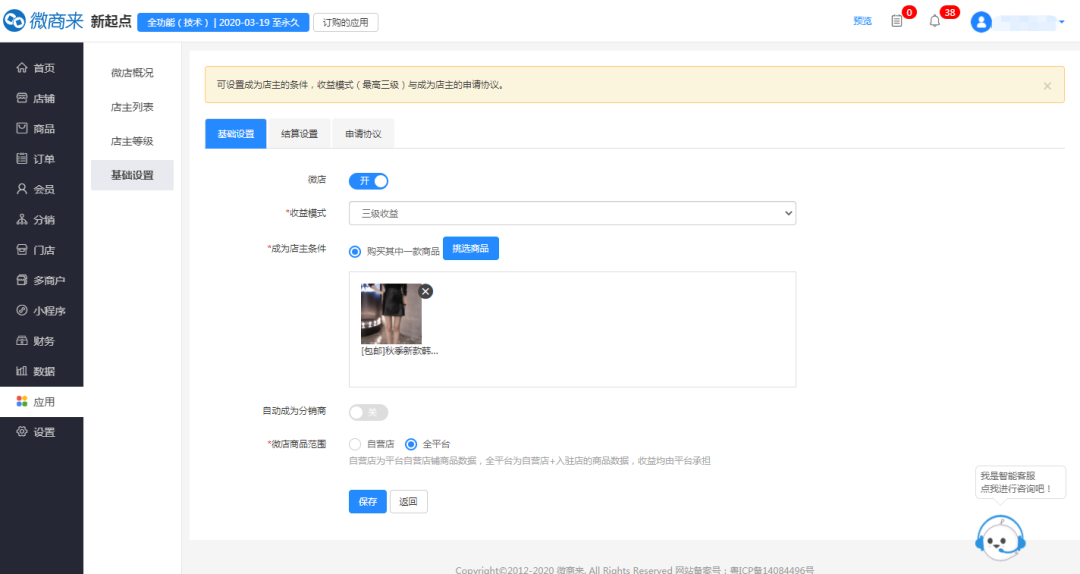This screenshot has height=574, width=1080.
Task: Open the 数据 data sidebar item
Action: (41, 371)
